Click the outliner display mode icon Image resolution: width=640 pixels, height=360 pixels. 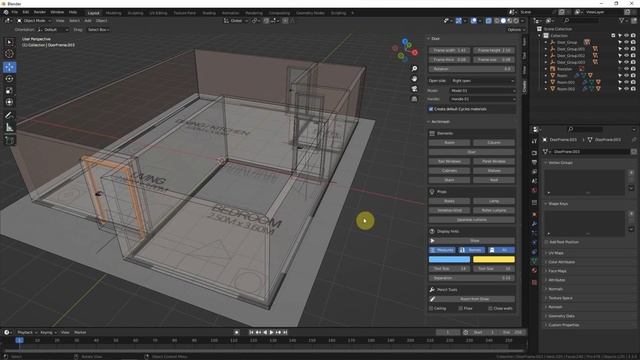click(x=550, y=20)
